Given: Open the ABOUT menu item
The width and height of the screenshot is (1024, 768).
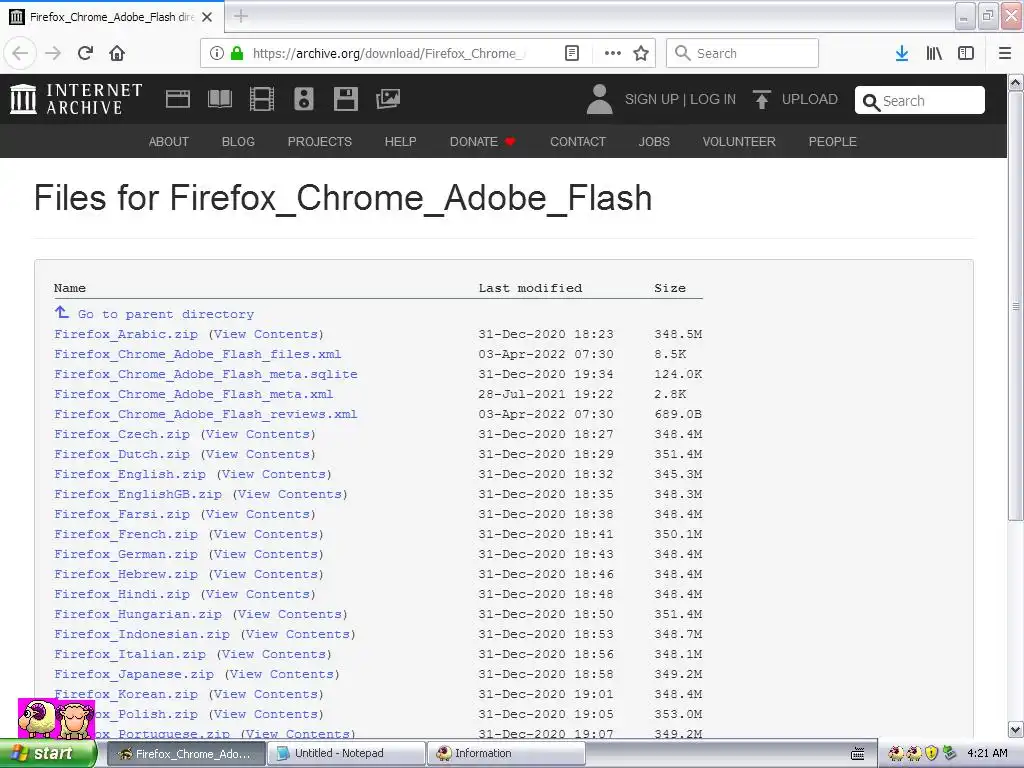Looking at the screenshot, I should click(x=168, y=142).
